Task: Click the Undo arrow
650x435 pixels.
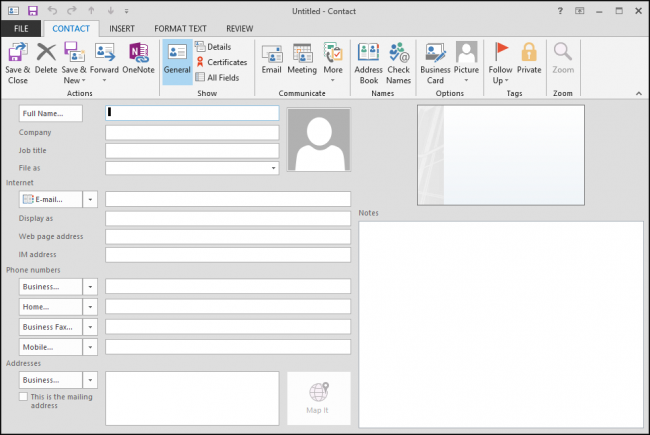Action: [x=52, y=11]
